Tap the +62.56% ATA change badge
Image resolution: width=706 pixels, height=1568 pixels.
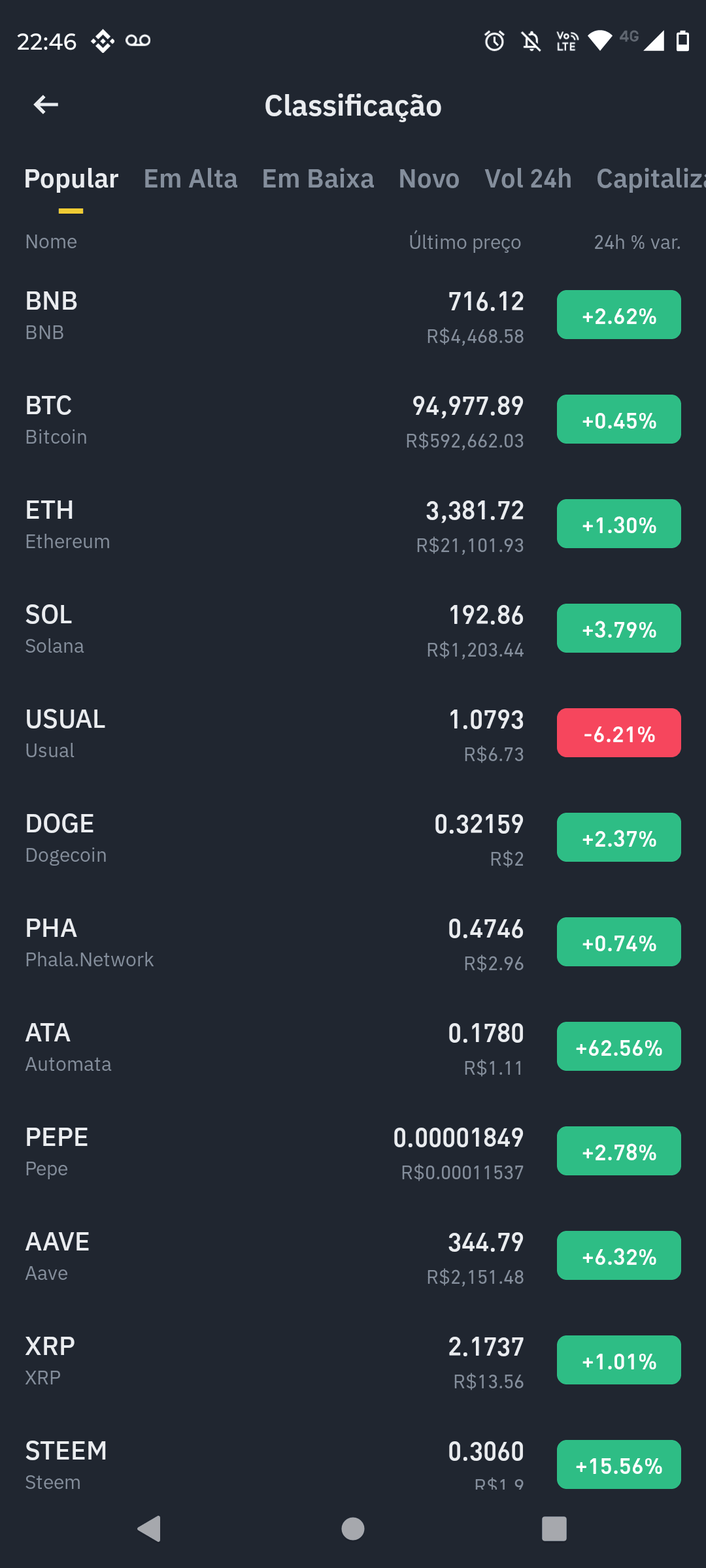[619, 1047]
